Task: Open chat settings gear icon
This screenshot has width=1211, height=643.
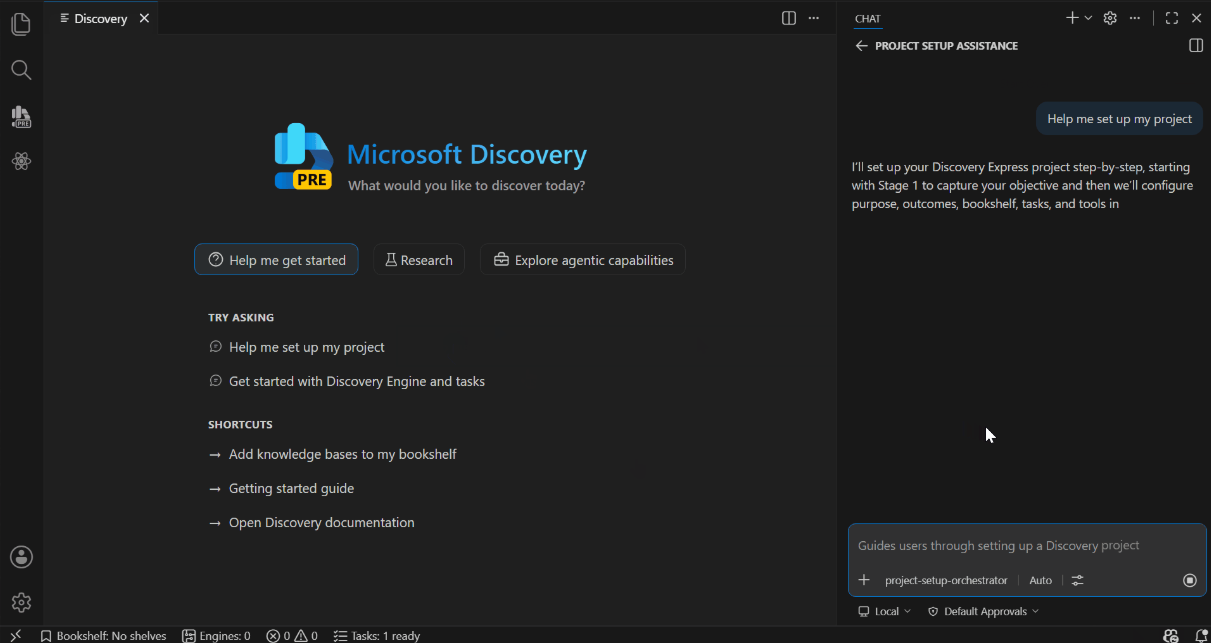Action: tap(1110, 18)
